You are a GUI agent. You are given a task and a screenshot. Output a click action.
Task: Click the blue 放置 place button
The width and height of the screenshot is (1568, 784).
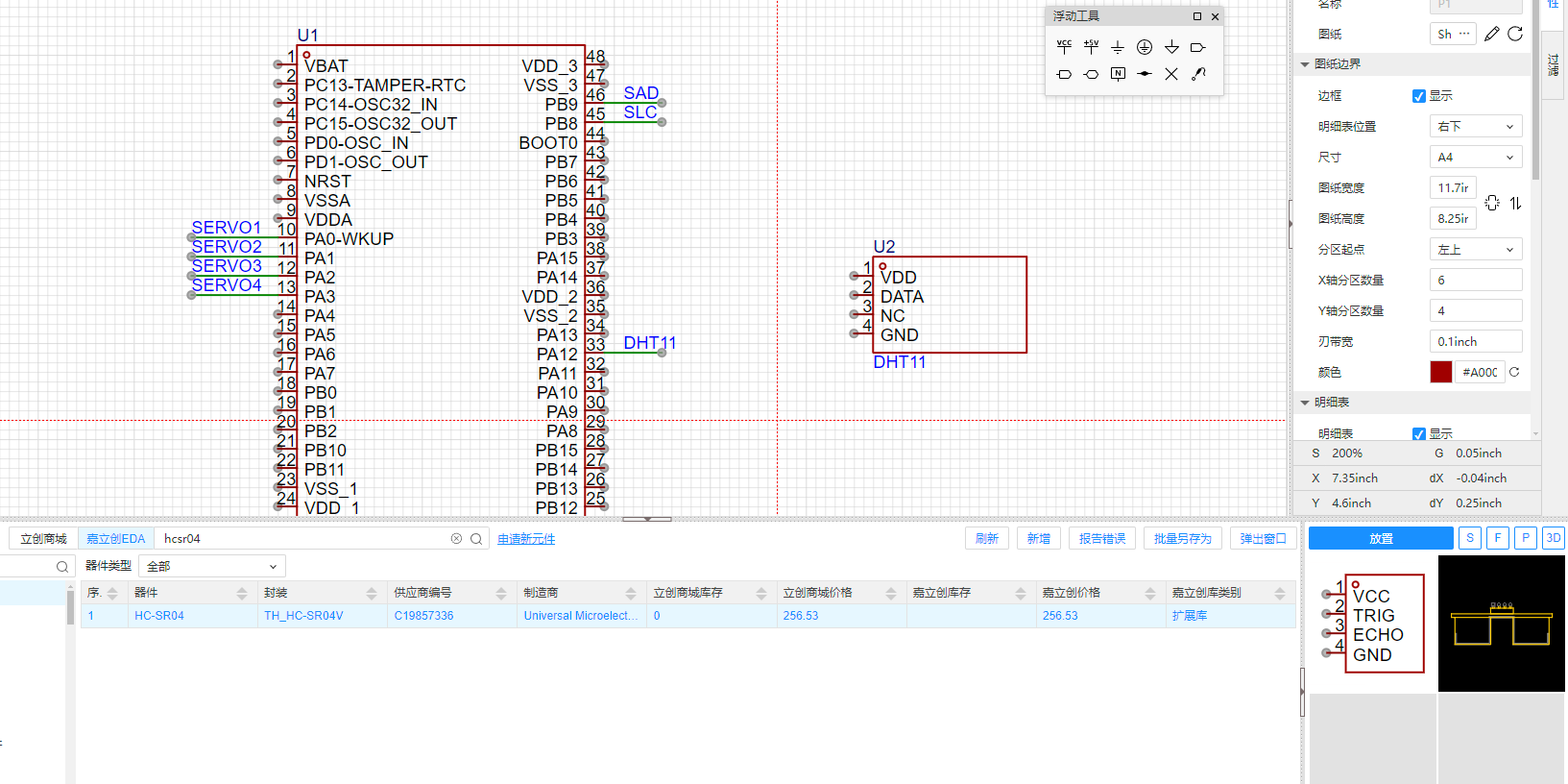point(1380,538)
